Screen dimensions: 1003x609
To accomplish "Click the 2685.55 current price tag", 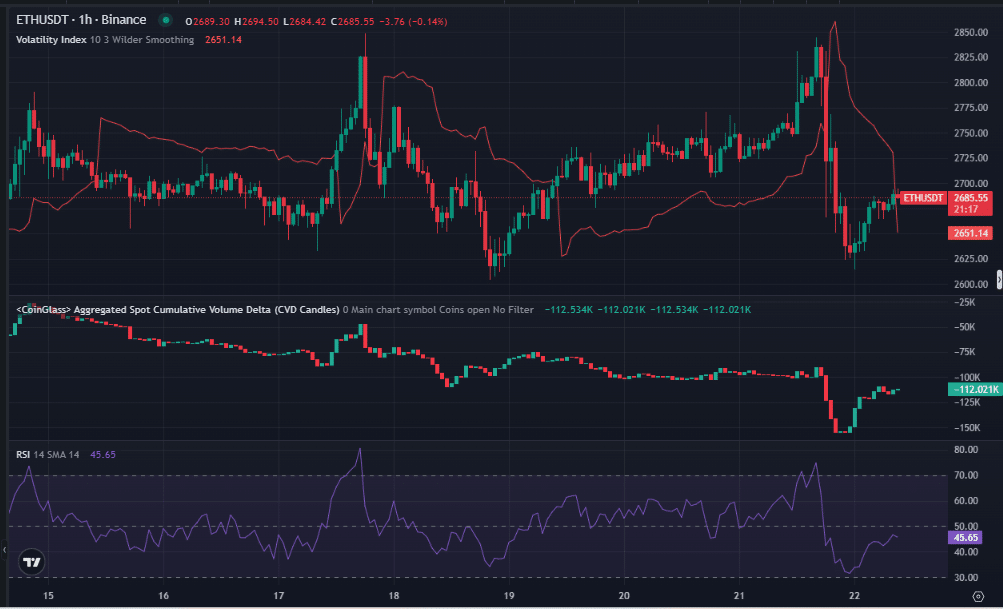I will tap(969, 198).
